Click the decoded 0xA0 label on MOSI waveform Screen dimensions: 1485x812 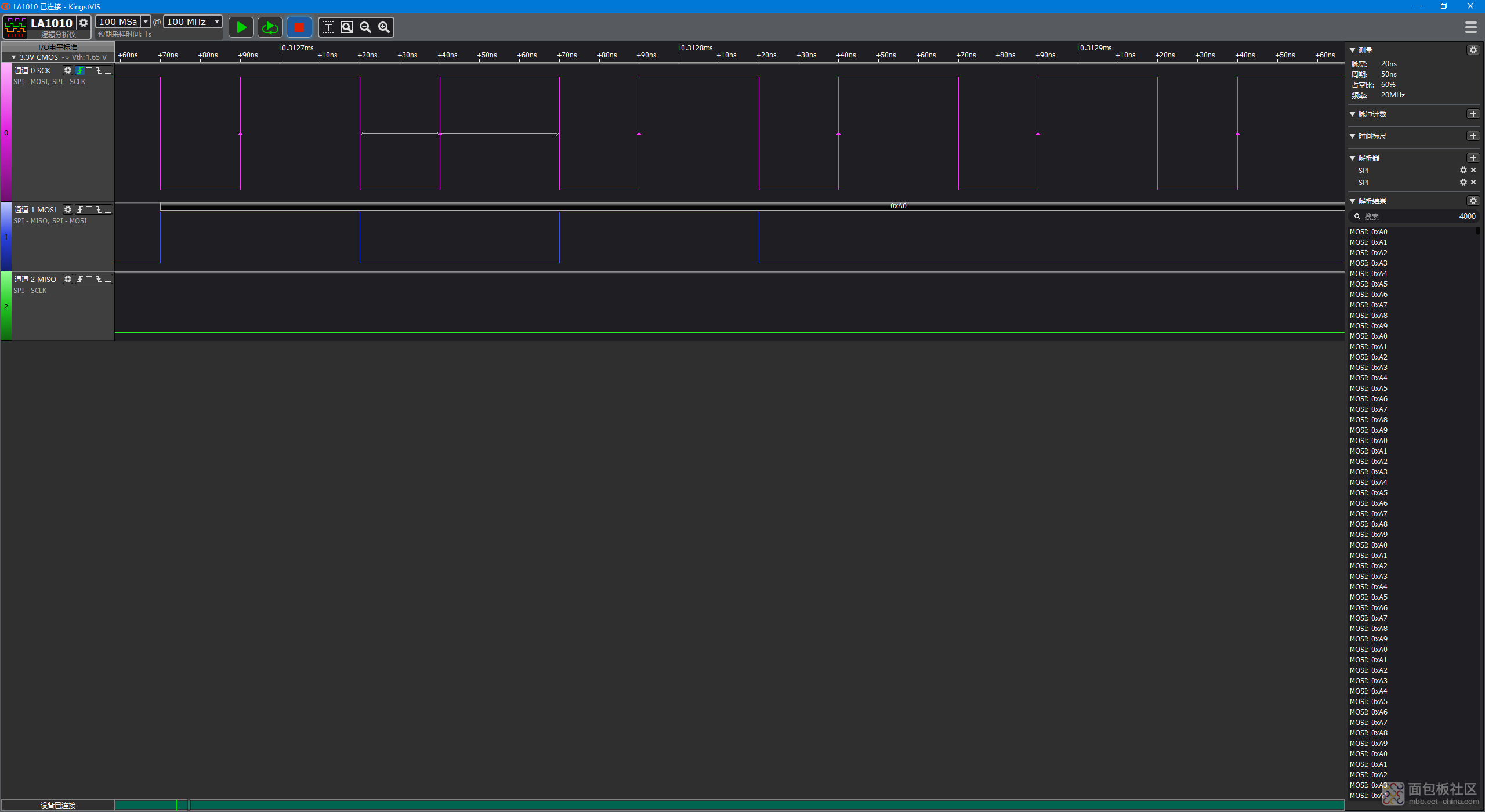(898, 206)
